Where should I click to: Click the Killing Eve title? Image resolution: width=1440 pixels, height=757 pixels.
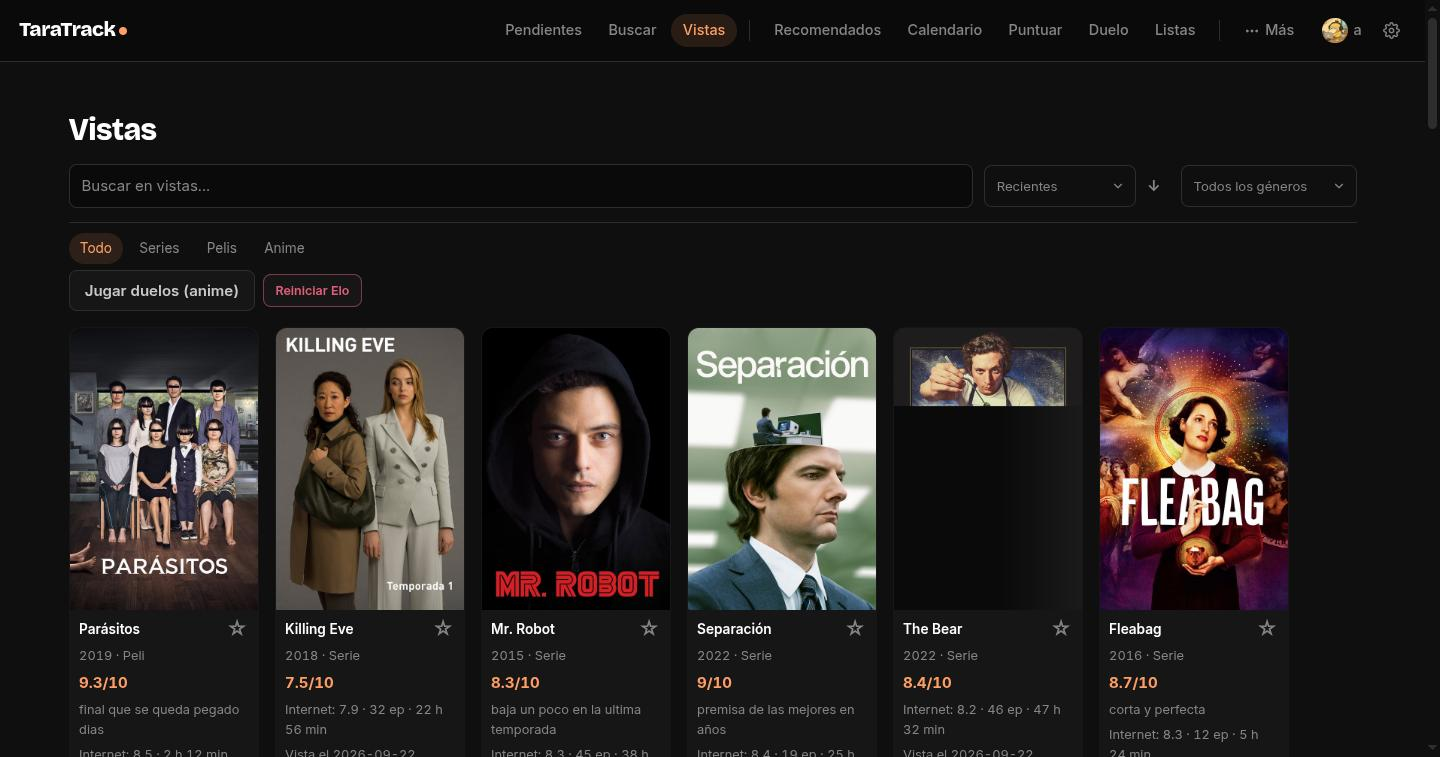pyautogui.click(x=319, y=629)
